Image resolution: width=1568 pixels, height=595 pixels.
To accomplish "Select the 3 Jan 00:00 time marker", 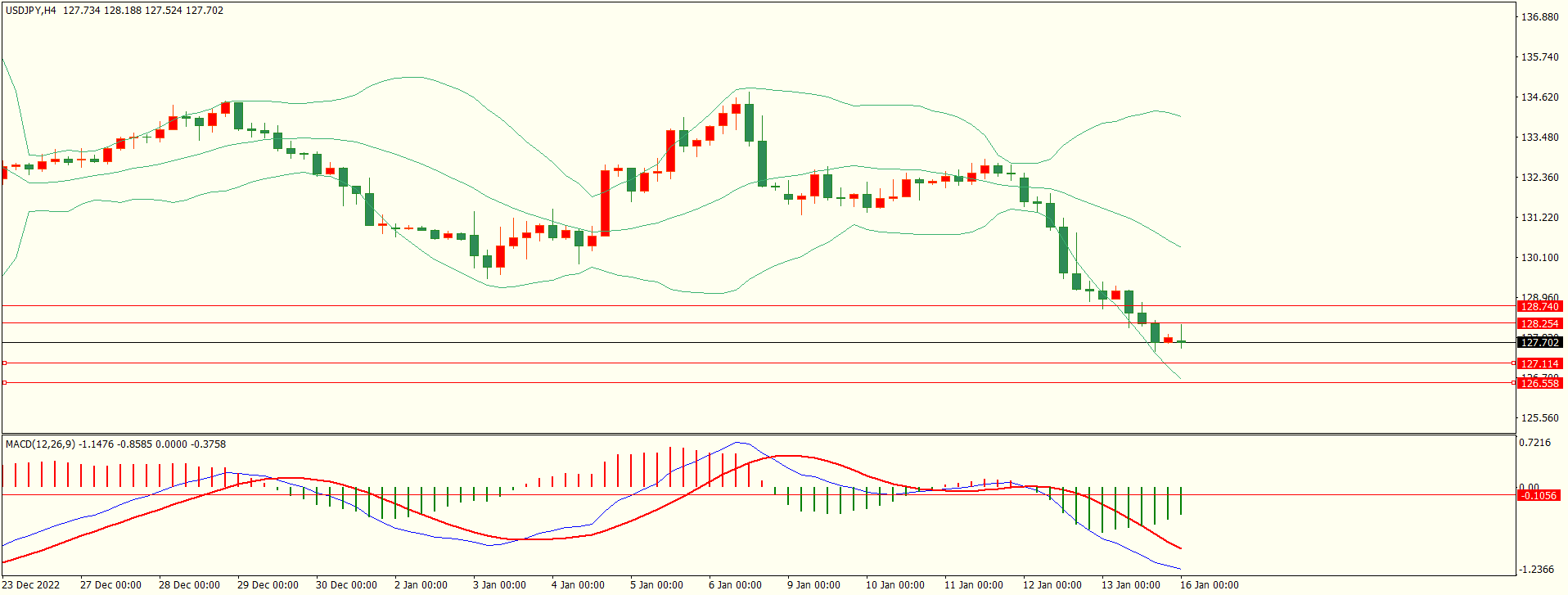I will point(499,584).
